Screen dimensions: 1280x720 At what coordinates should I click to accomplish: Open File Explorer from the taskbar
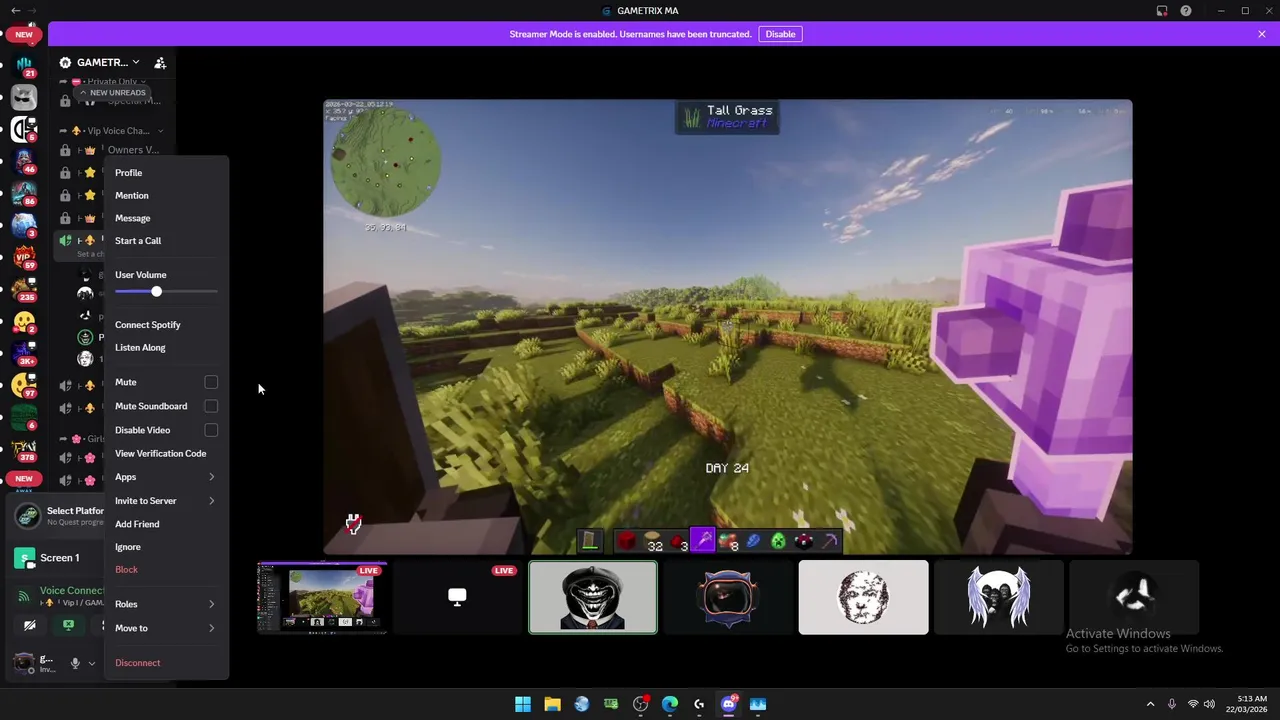pos(552,704)
